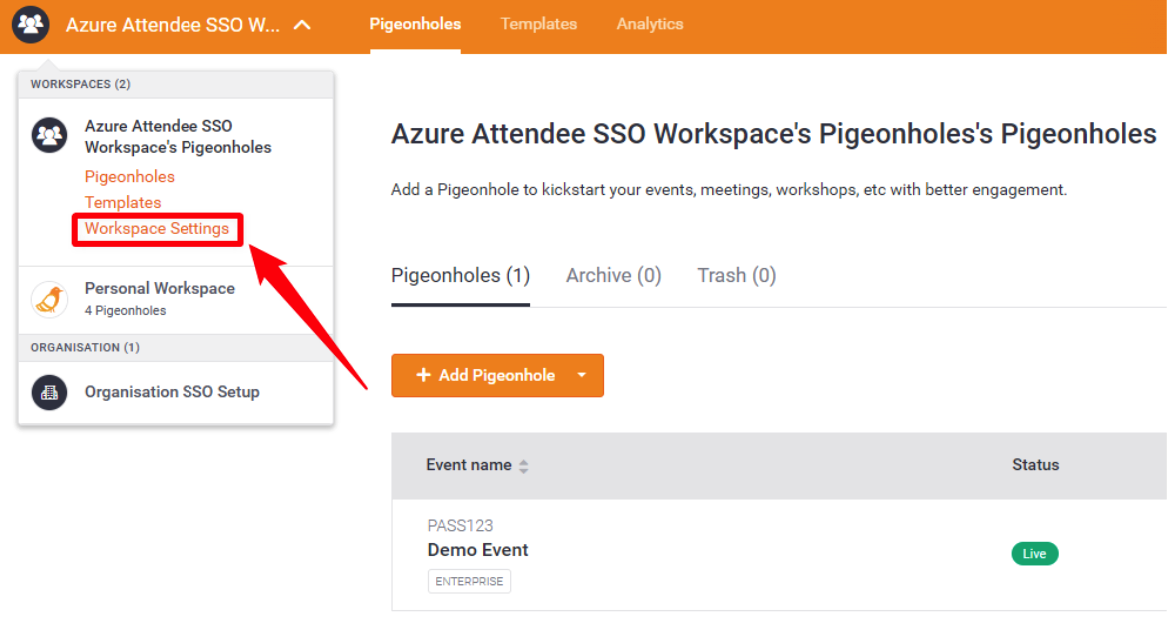Open the Demo Event pigeonhole
This screenshot has width=1167, height=635.
coord(478,550)
